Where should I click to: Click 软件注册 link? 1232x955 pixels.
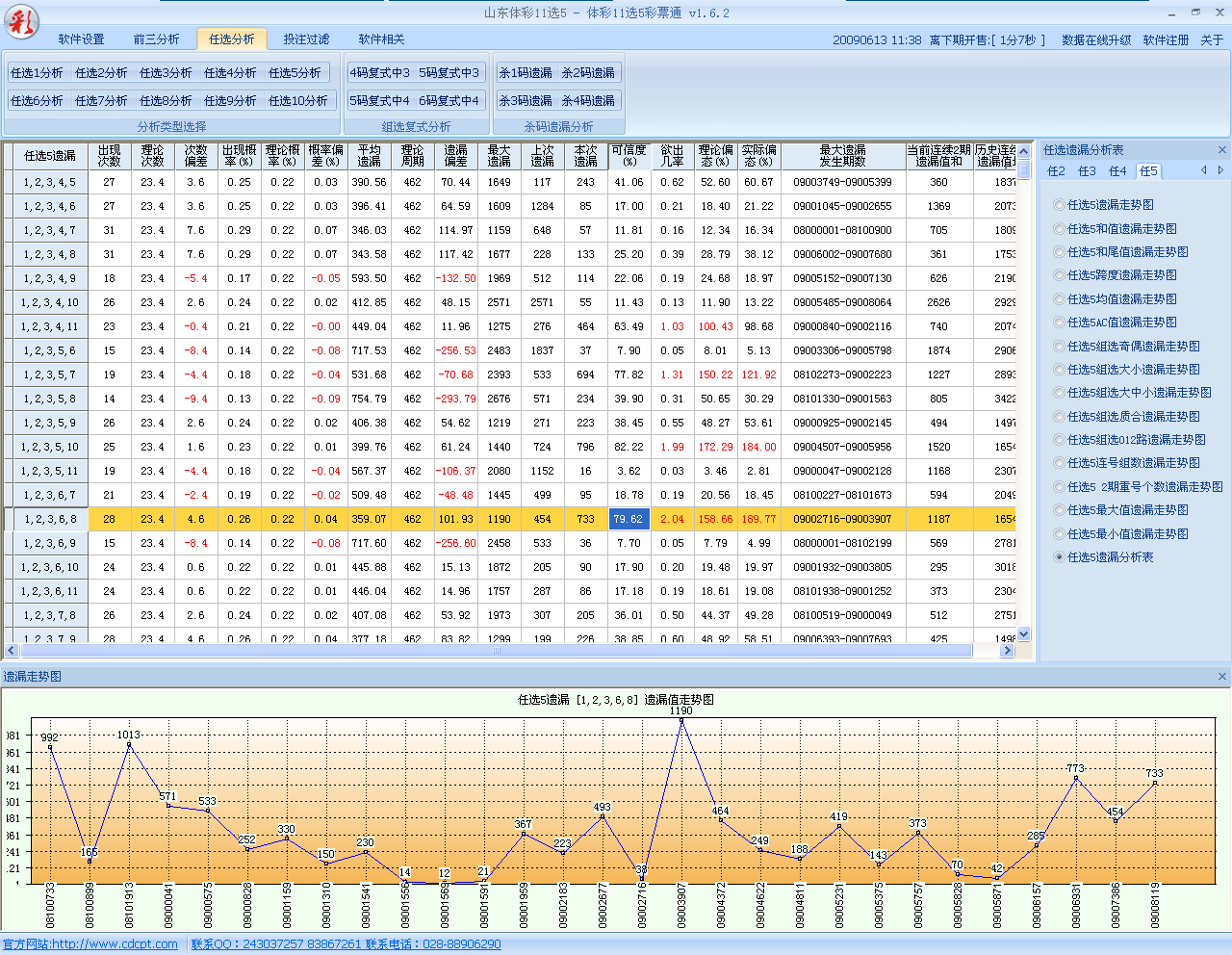coord(1166,40)
